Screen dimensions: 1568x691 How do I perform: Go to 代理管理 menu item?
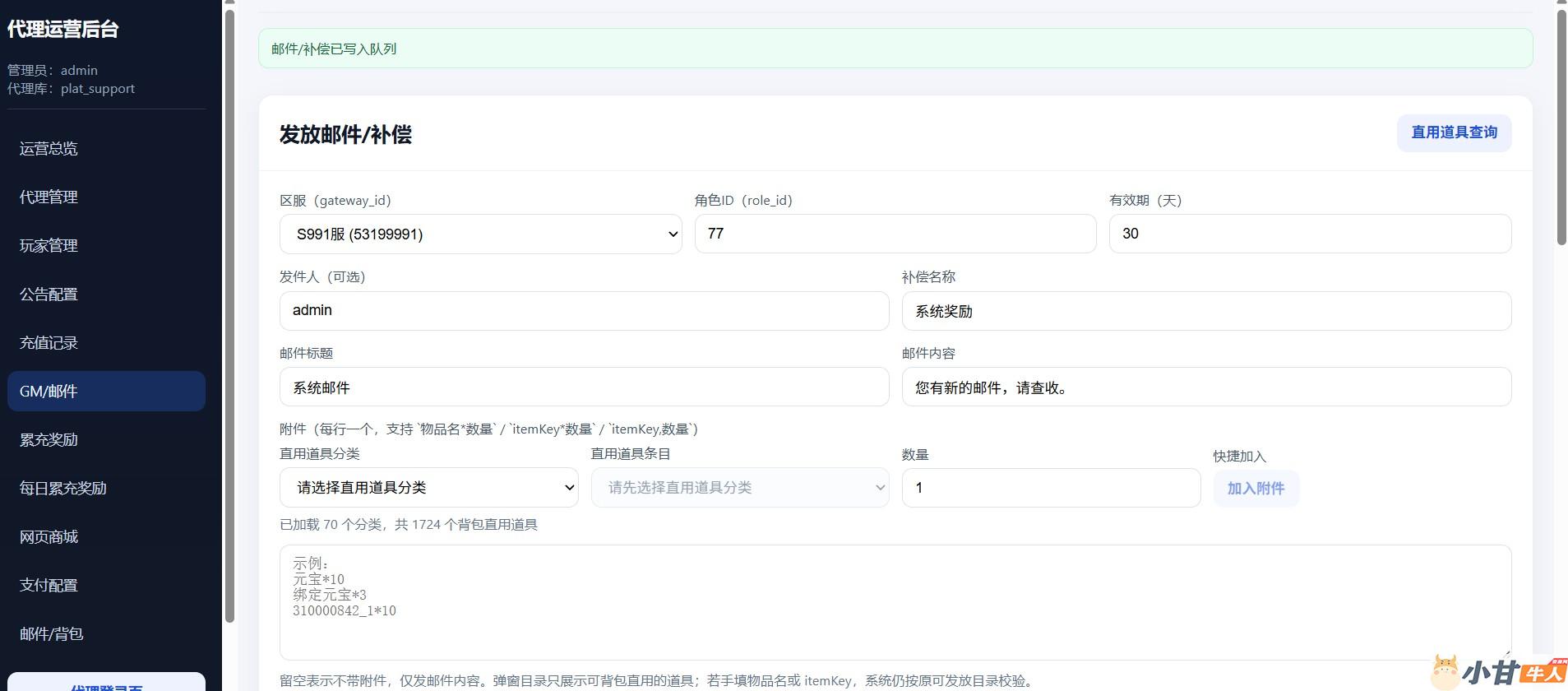(49, 197)
